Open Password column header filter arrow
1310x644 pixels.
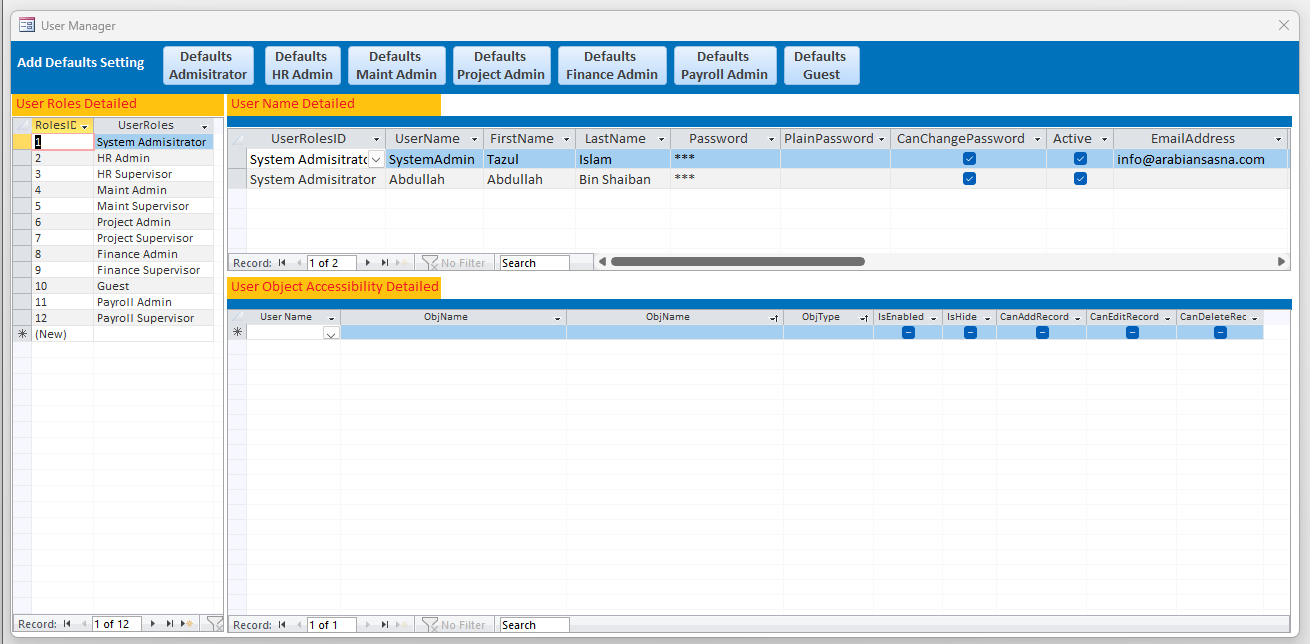click(x=771, y=139)
